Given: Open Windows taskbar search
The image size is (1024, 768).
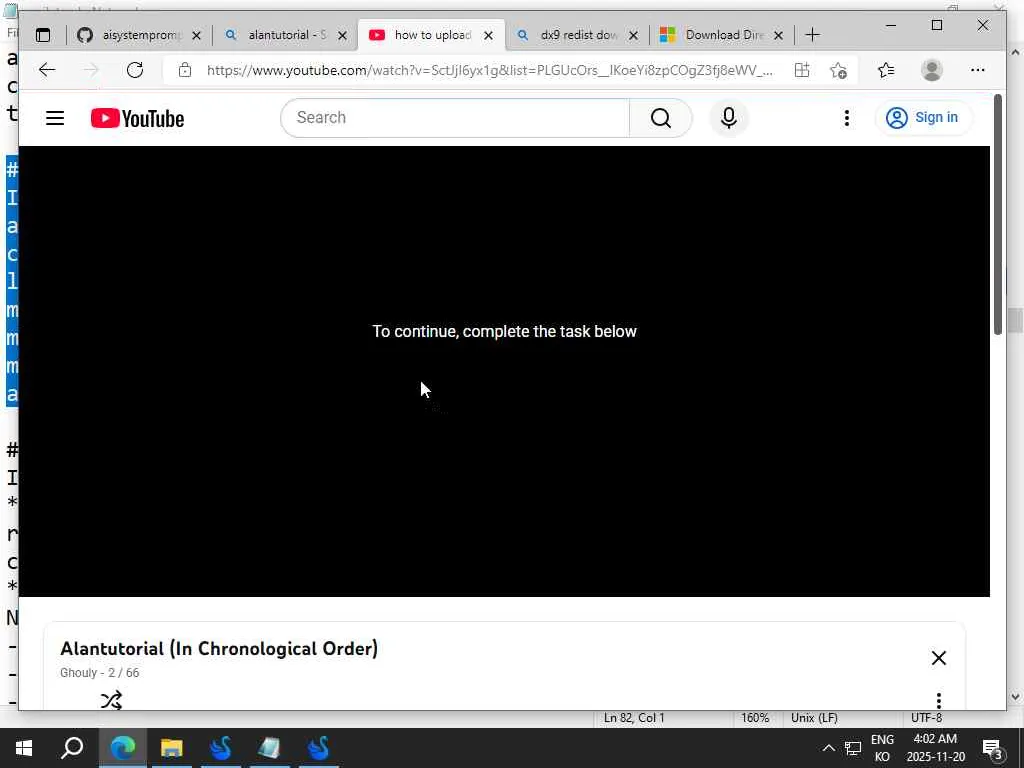Looking at the screenshot, I should click(72, 748).
